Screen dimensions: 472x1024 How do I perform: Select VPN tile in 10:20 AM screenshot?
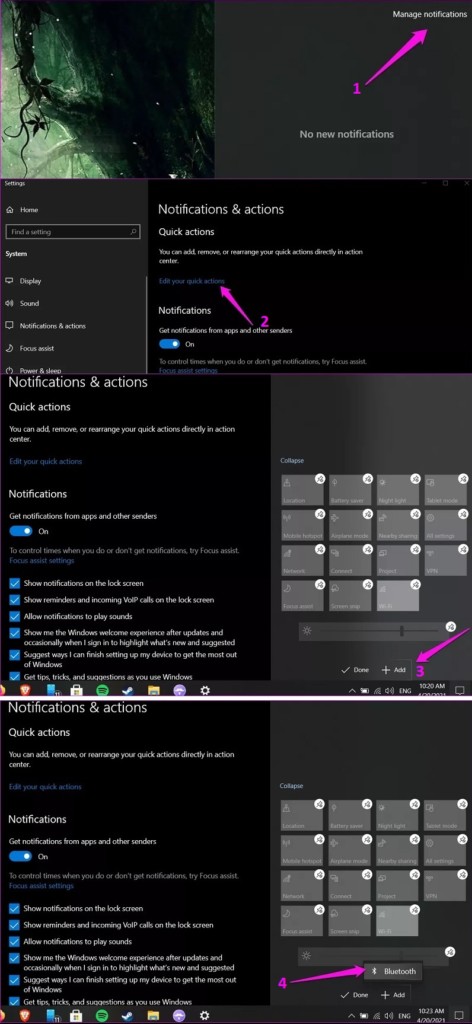click(445, 560)
